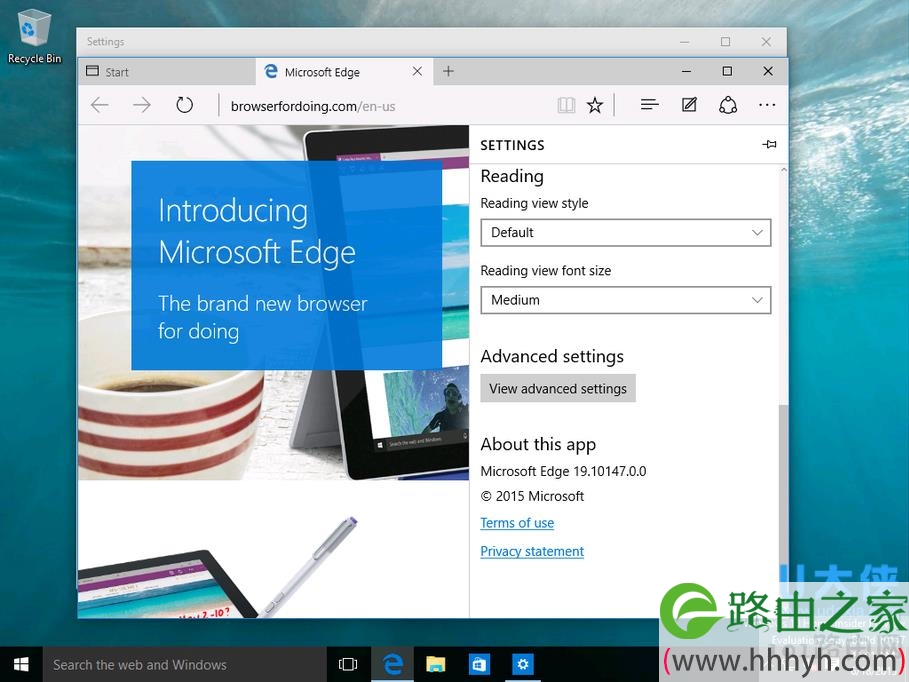Maximize the background Settings window
The height and width of the screenshot is (682, 909).
725,42
